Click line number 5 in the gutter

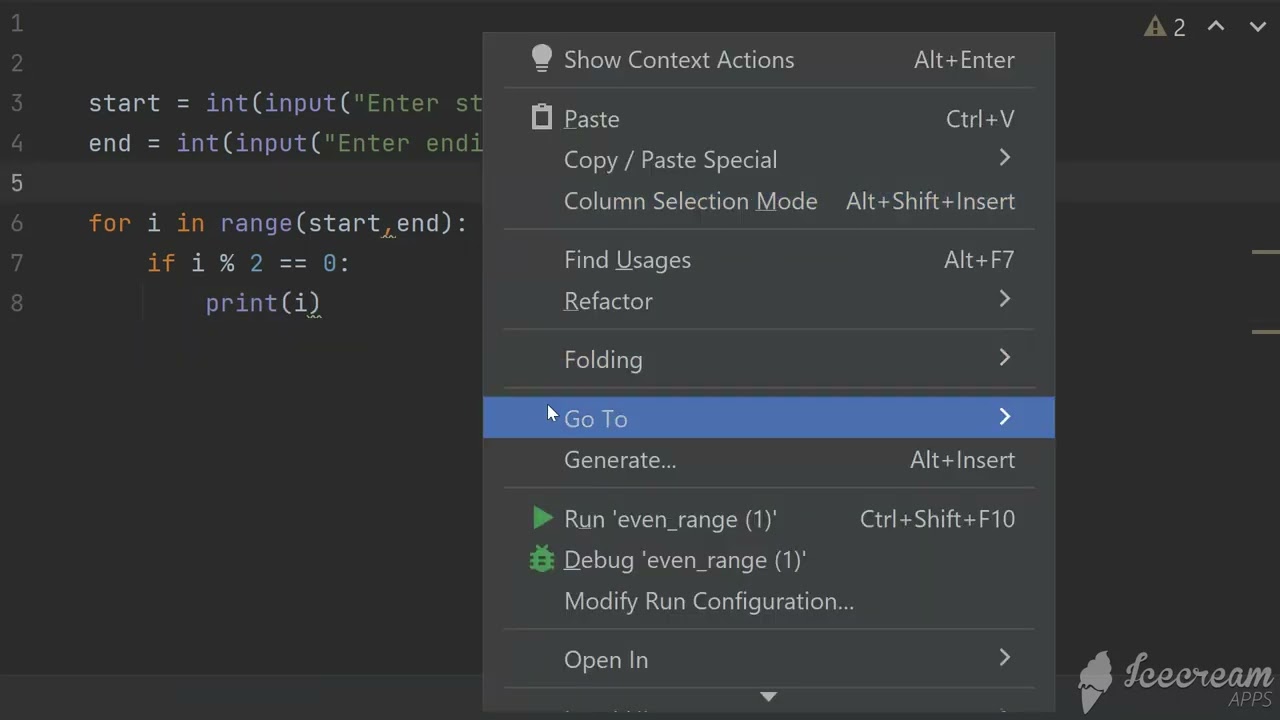tap(17, 183)
